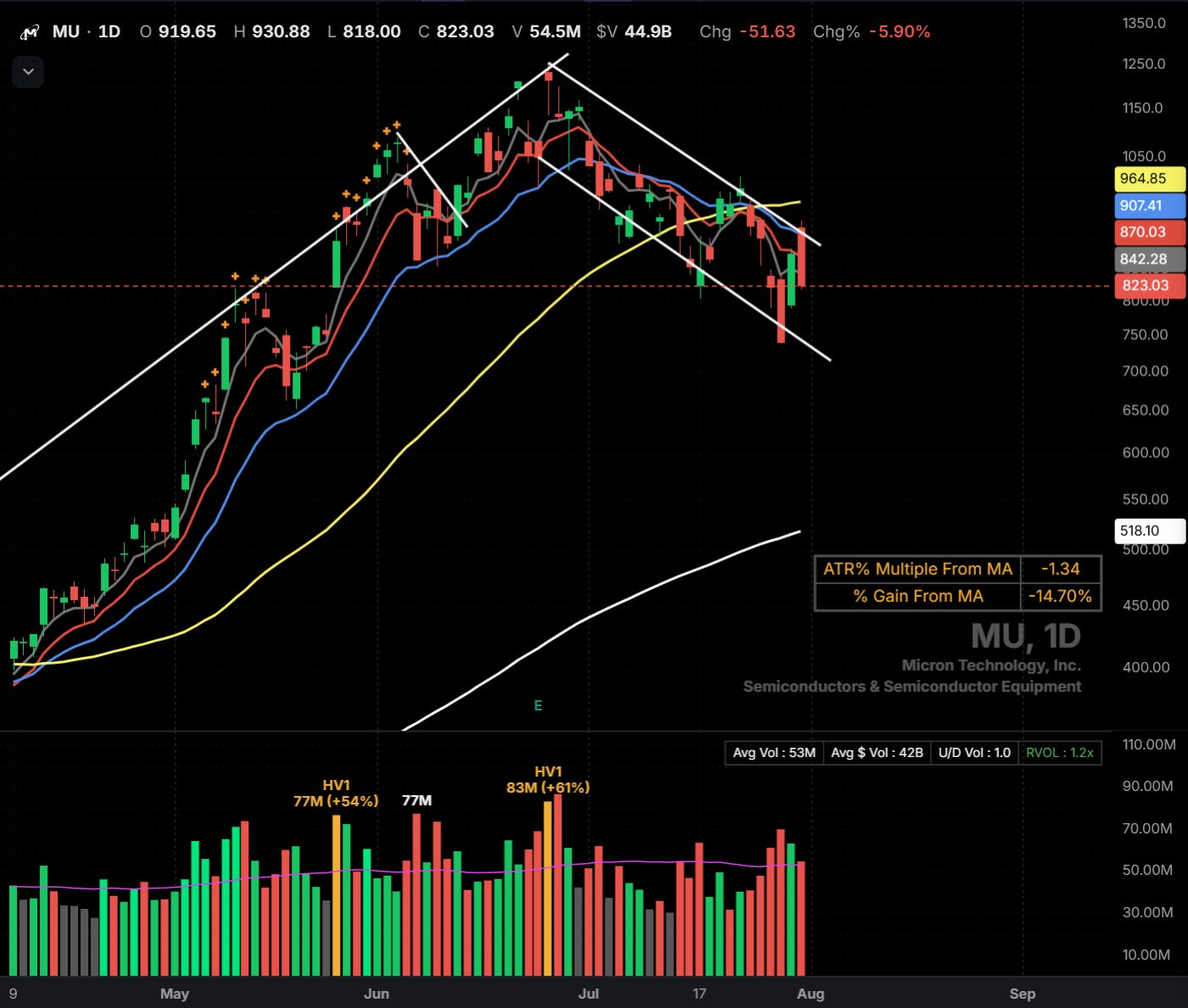The height and width of the screenshot is (1008, 1188).
Task: Click the Aug label on the time axis
Action: click(811, 994)
